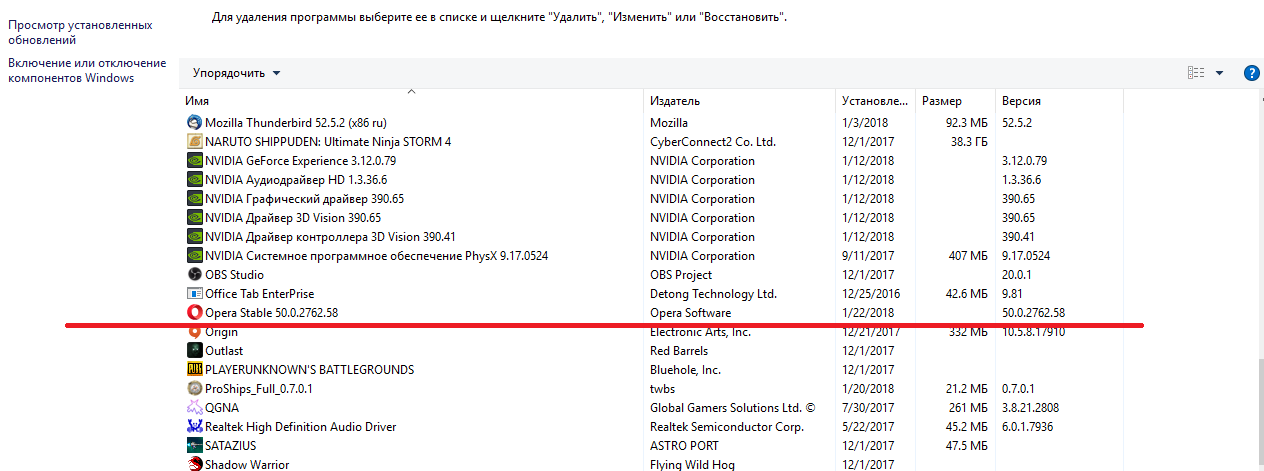The image size is (1264, 471).
Task: Expand the view options dropdown arrow
Action: tap(1219, 73)
